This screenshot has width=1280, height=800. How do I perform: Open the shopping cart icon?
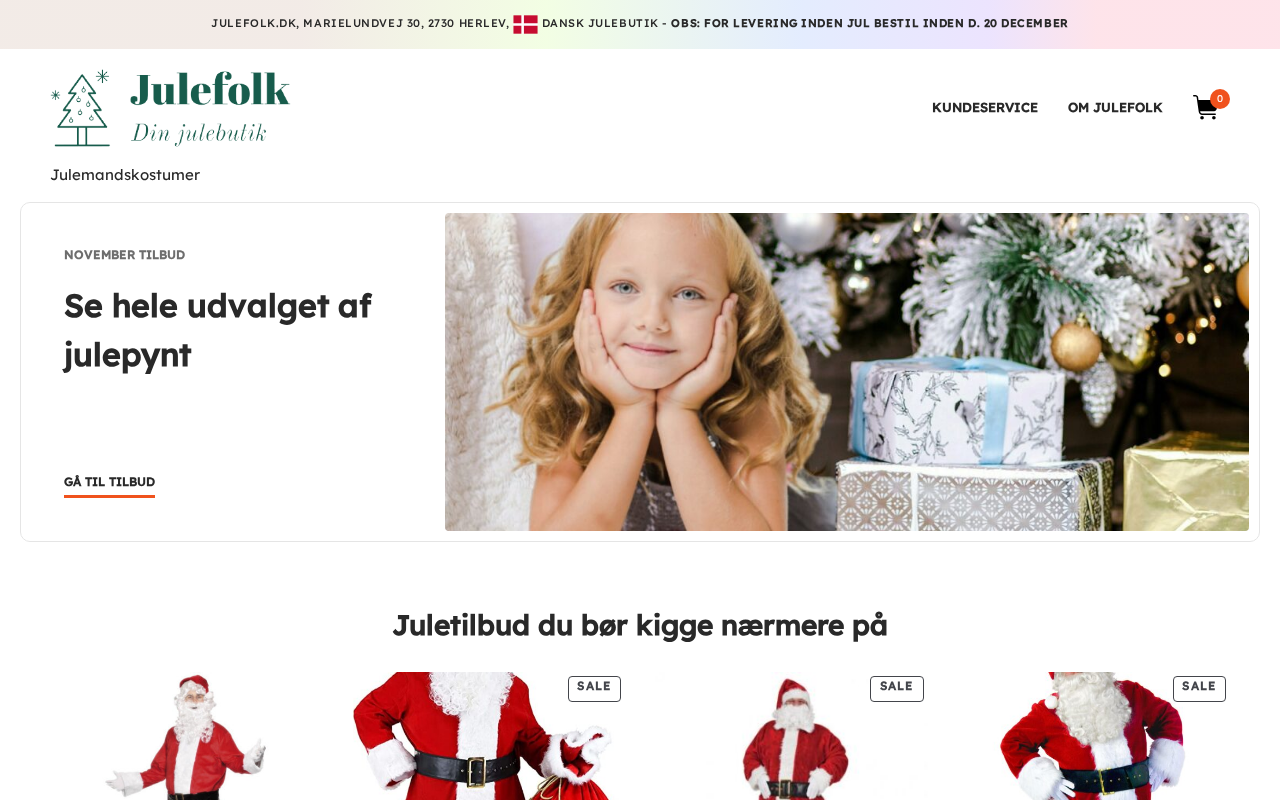point(1205,108)
